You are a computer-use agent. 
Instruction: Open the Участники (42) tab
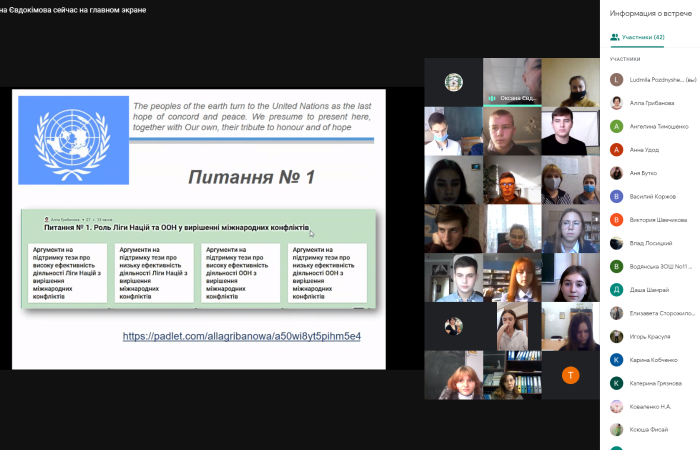click(x=637, y=37)
